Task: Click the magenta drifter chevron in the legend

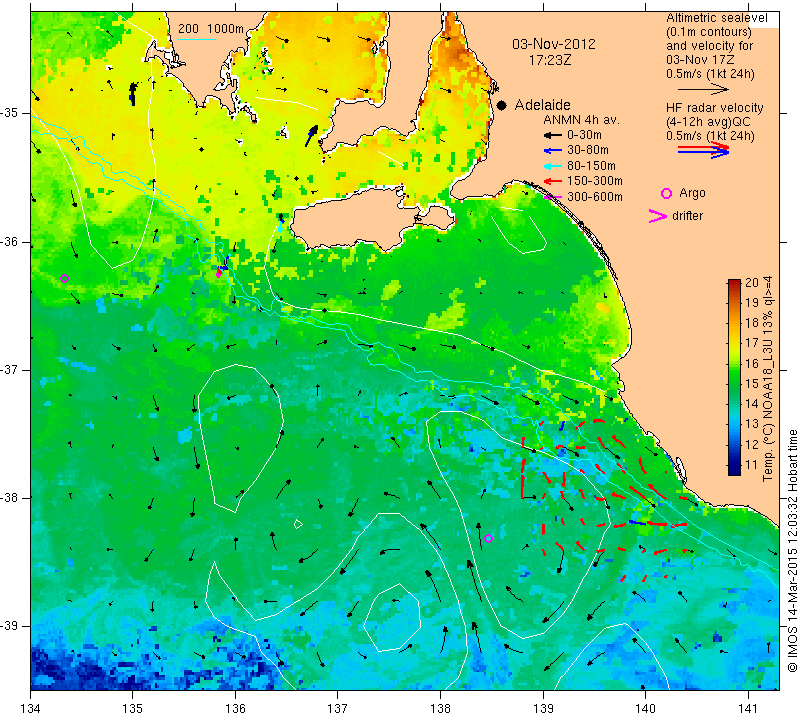Action: (658, 216)
